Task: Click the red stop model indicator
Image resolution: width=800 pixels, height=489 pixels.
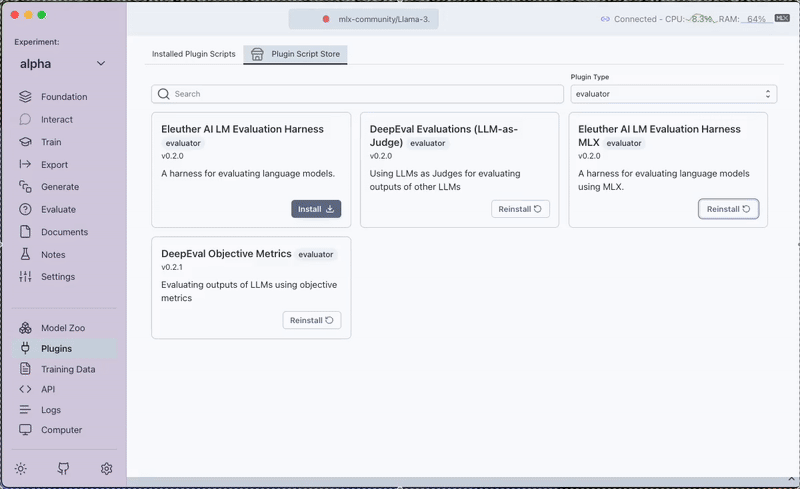Action: (326, 19)
